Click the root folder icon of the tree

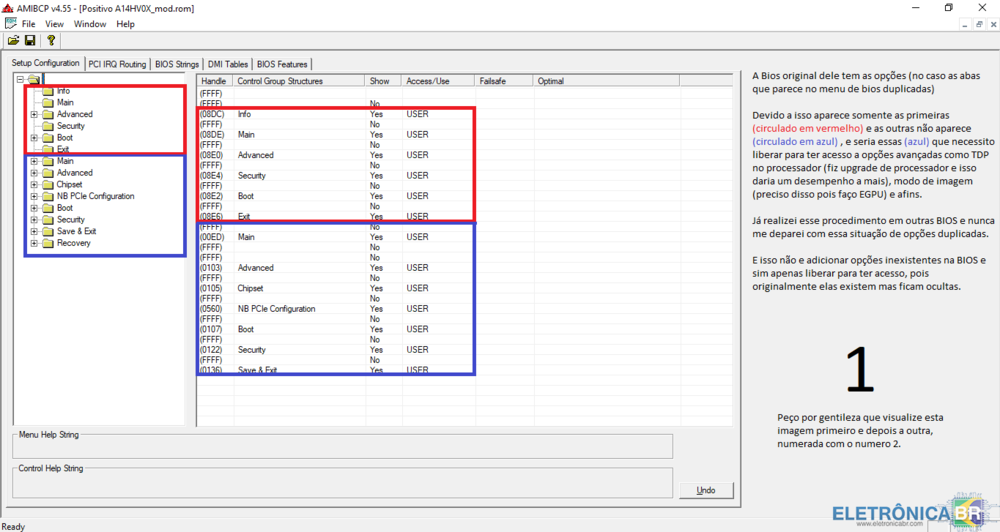point(33,79)
